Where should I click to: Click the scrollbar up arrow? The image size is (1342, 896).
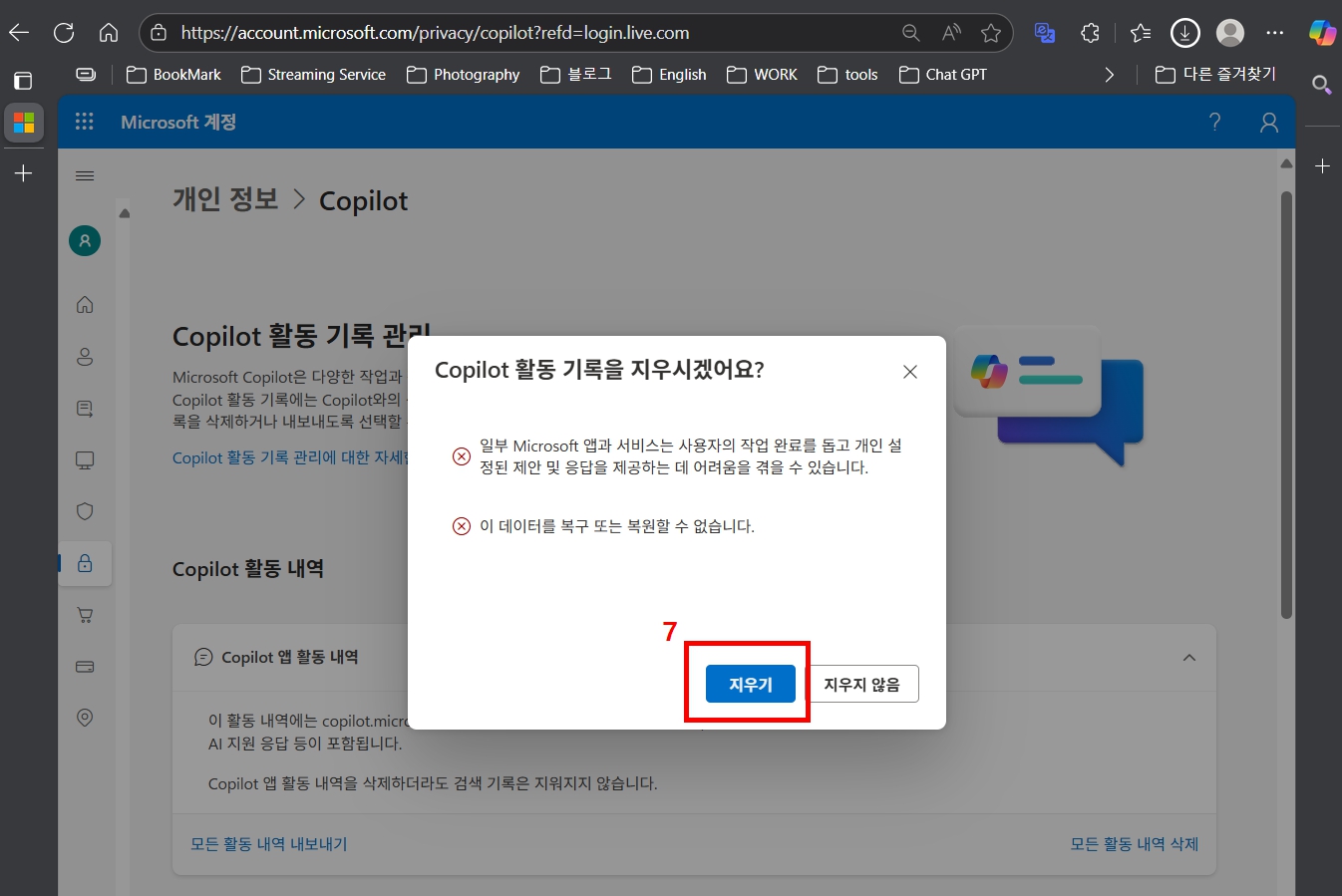(x=1286, y=163)
